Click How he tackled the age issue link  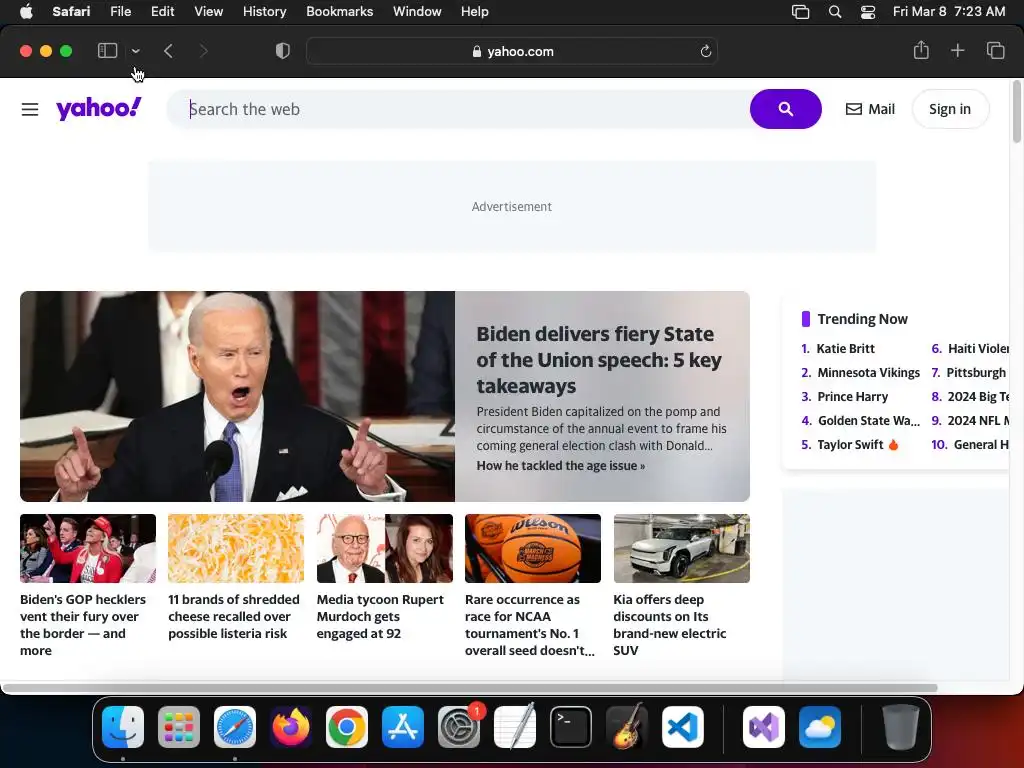[561, 466]
